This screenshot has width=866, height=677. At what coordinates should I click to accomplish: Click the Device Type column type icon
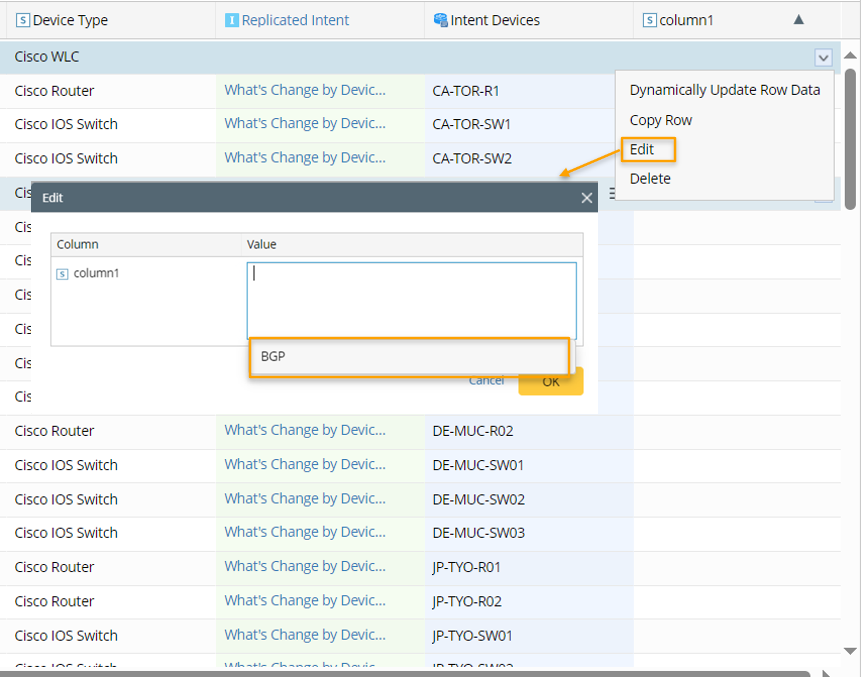point(23,20)
